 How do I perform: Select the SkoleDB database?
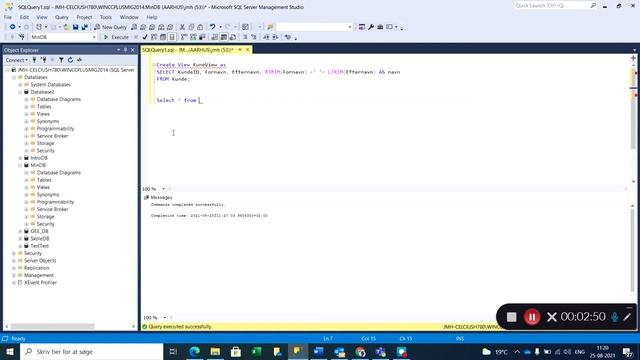(x=40, y=239)
